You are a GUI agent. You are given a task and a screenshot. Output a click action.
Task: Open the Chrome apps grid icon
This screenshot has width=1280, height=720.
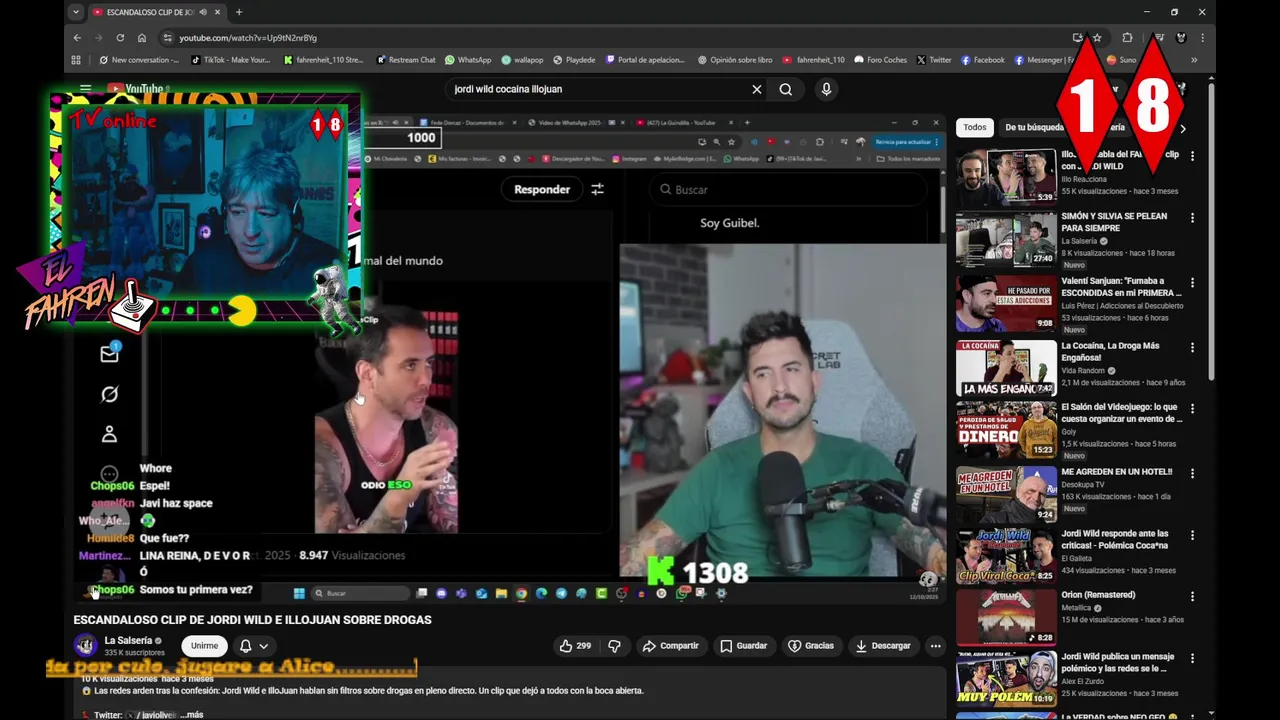click(76, 60)
